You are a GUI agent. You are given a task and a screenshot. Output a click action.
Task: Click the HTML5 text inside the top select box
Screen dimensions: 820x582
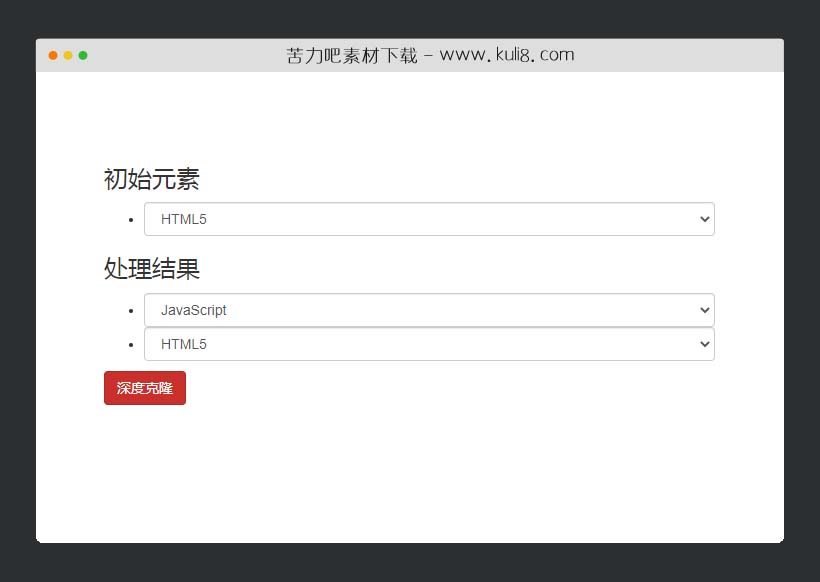181,218
